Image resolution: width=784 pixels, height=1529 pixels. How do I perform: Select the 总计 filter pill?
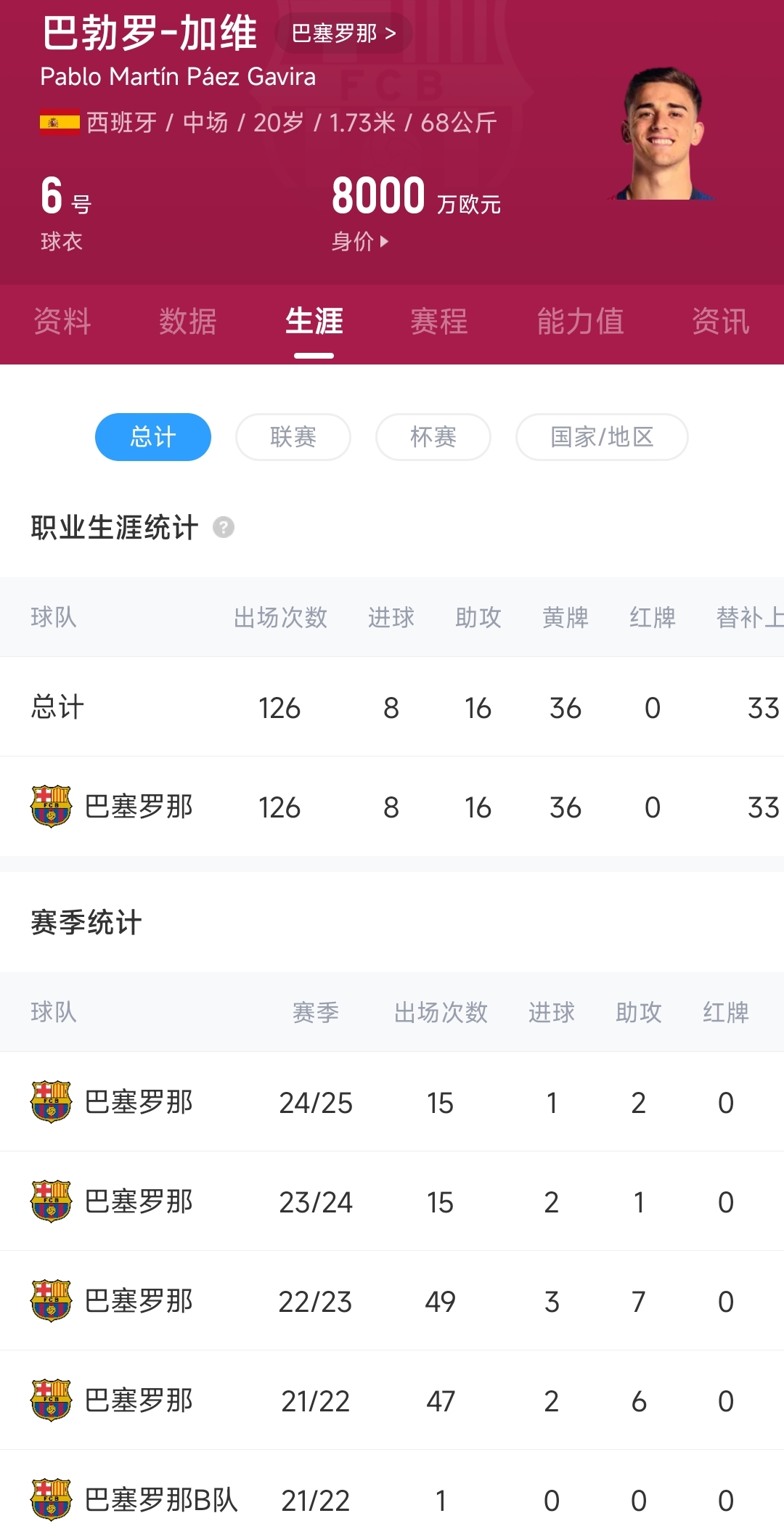point(153,437)
